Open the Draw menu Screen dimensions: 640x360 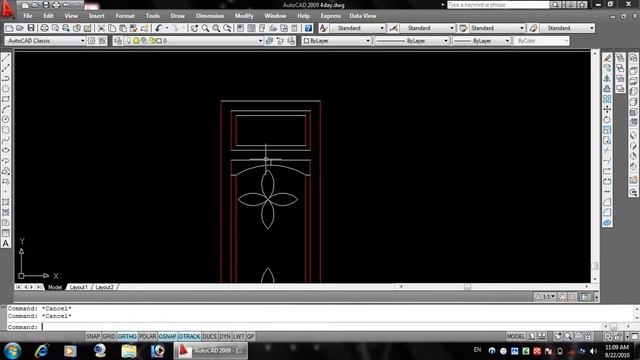(178, 16)
